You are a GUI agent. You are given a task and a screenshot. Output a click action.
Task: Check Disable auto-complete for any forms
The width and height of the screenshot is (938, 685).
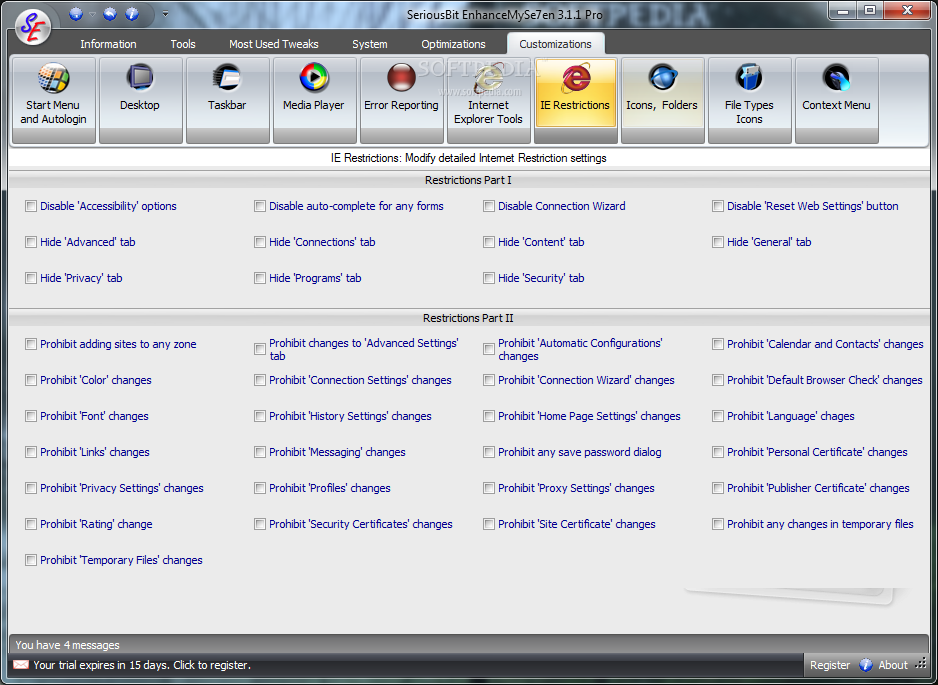pyautogui.click(x=260, y=206)
